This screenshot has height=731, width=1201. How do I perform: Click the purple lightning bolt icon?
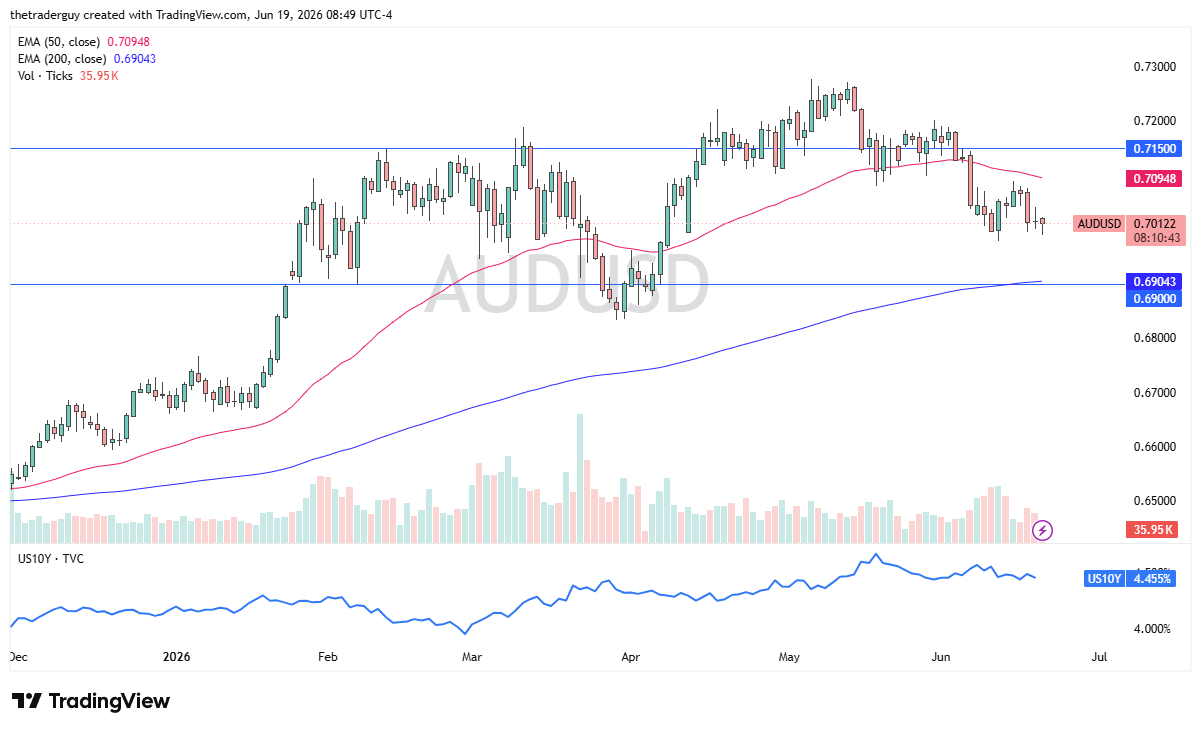tap(1043, 530)
